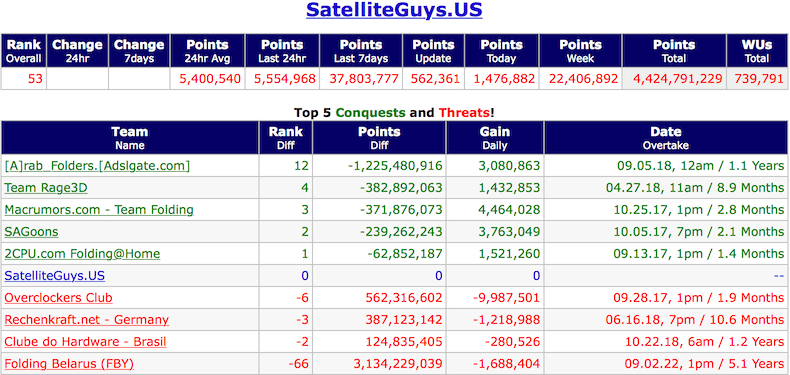The width and height of the screenshot is (790, 375).
Task: Click the Gain Daily column header
Action: tap(495, 138)
